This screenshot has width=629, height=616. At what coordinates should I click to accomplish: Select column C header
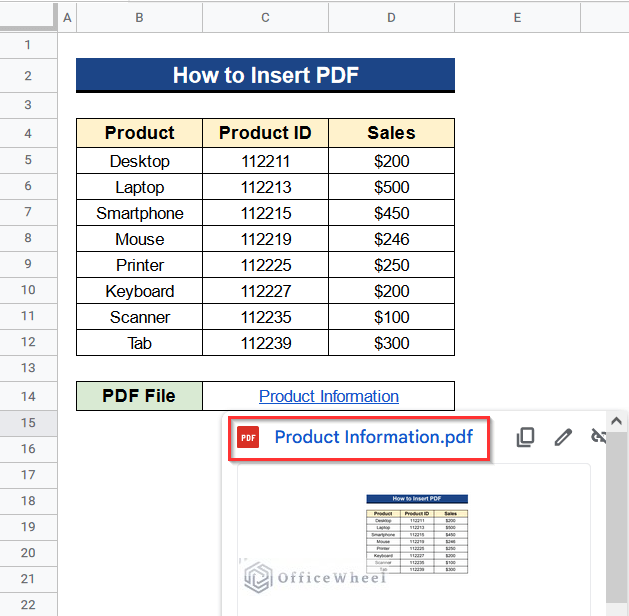(x=266, y=18)
